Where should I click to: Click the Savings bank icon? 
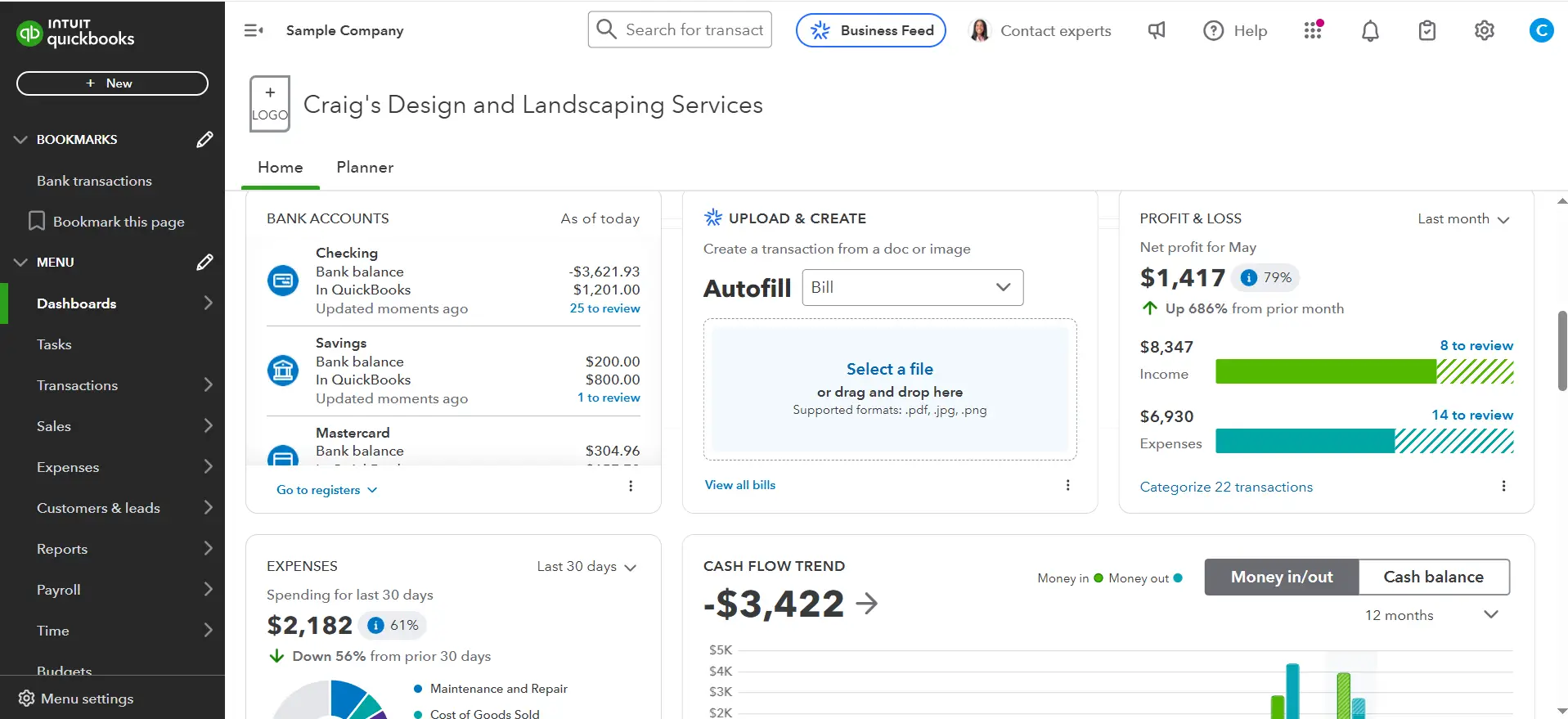coord(283,371)
